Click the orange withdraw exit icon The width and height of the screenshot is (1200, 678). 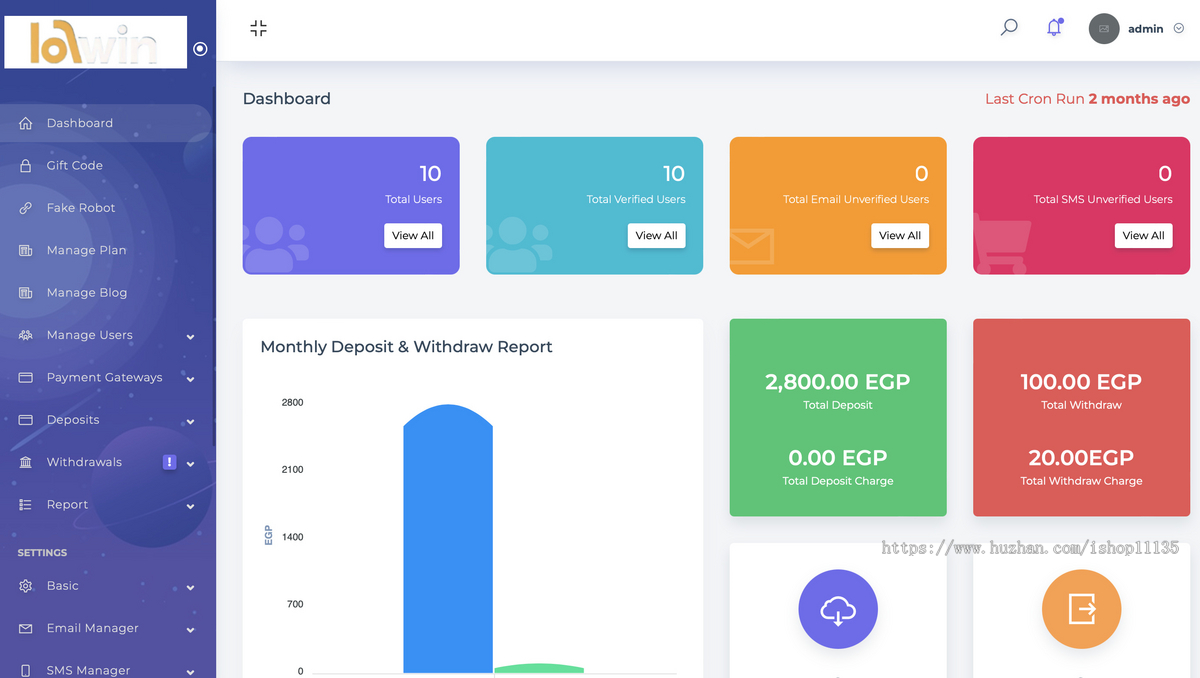[x=1081, y=609]
